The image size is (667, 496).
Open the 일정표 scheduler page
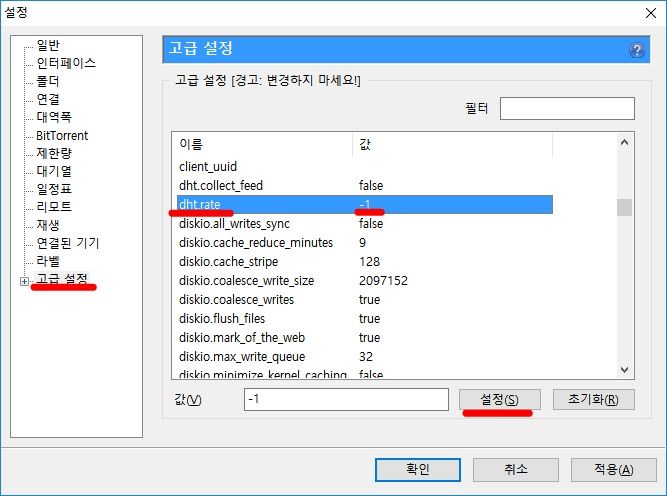(x=54, y=188)
